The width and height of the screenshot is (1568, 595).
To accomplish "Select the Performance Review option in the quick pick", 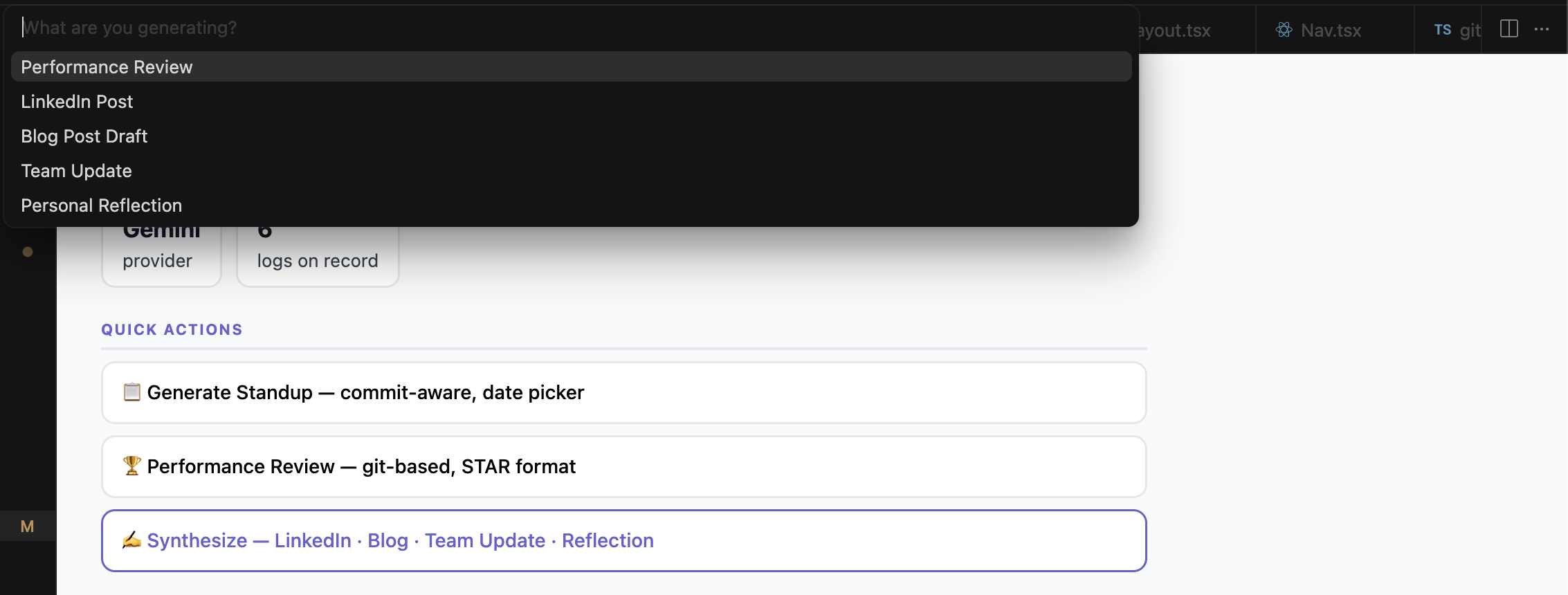I will (107, 67).
